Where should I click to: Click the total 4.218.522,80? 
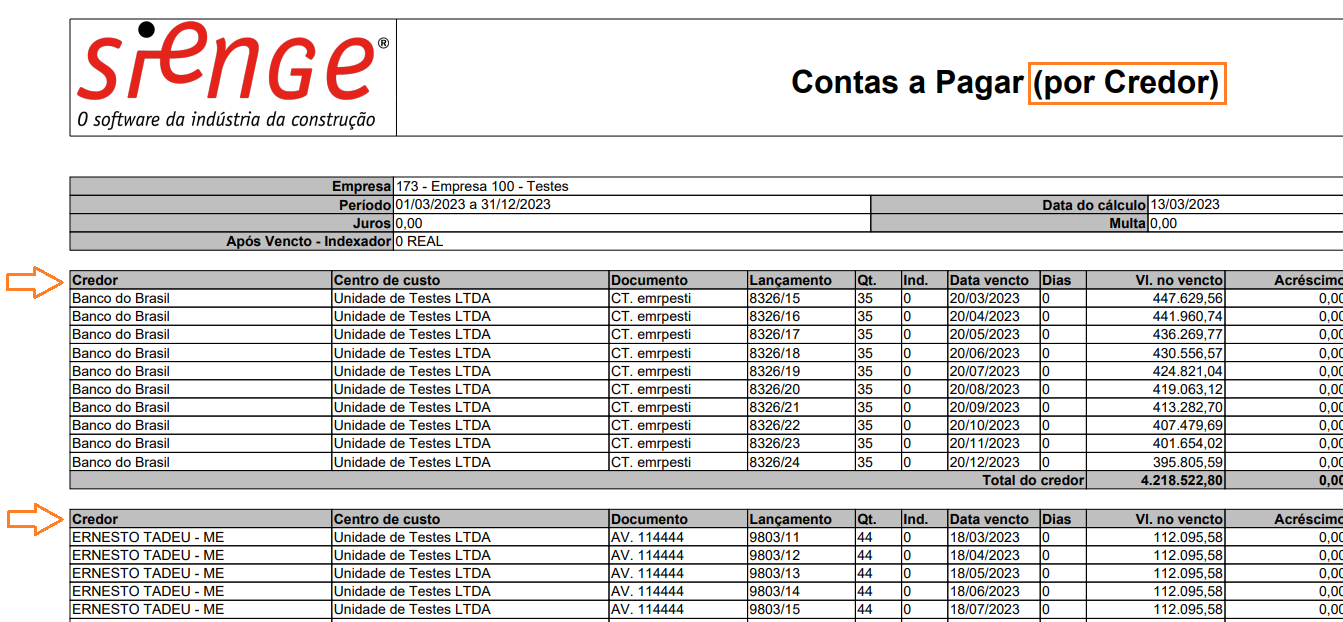click(1182, 480)
